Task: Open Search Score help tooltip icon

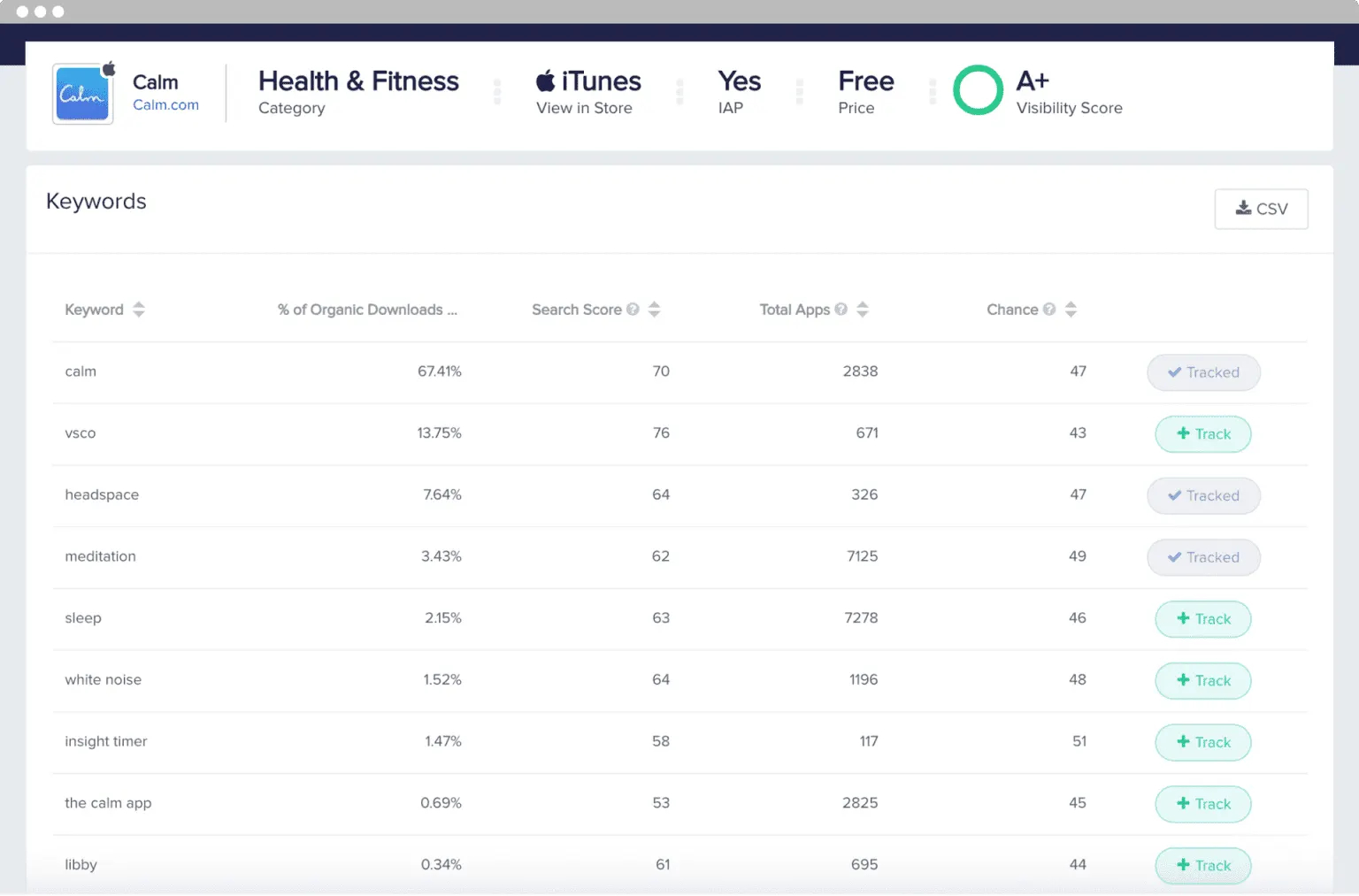Action: tap(633, 310)
